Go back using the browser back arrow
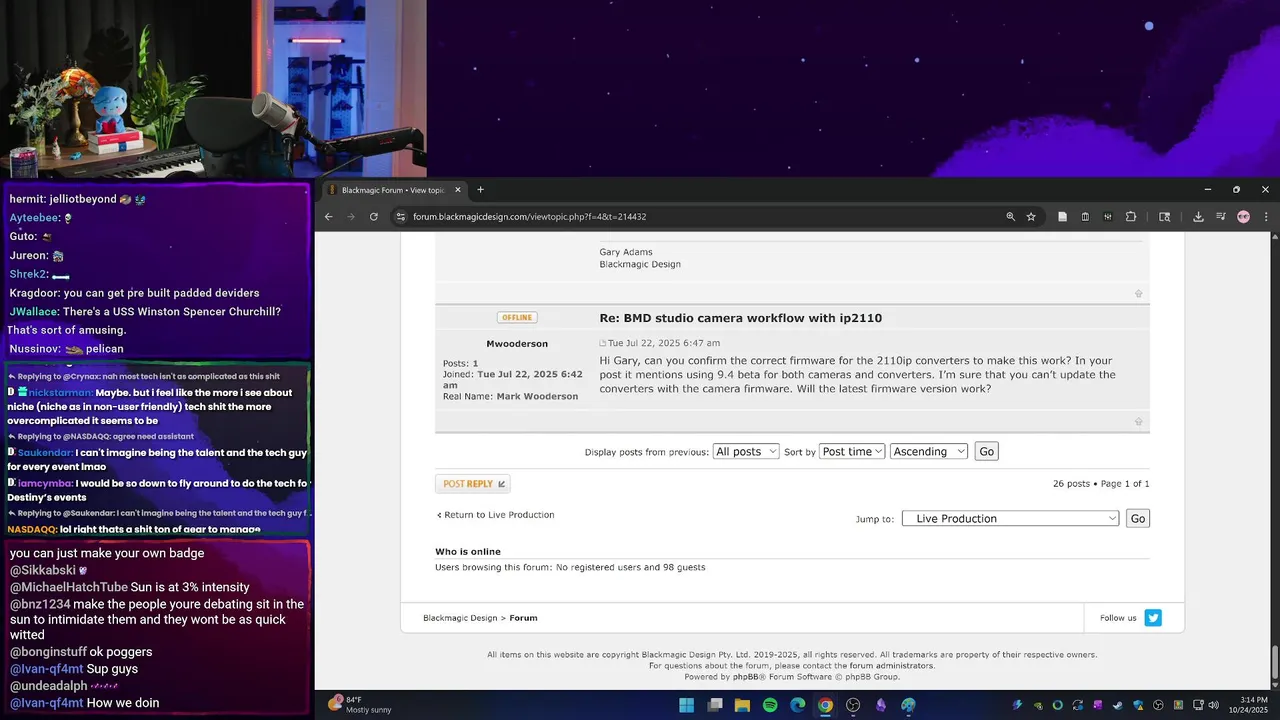Image resolution: width=1280 pixels, height=720 pixels. pos(328,217)
